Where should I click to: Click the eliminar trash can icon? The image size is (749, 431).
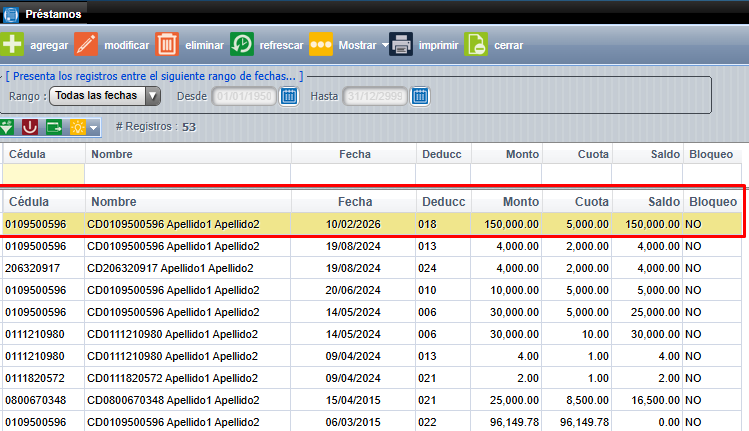click(167, 45)
